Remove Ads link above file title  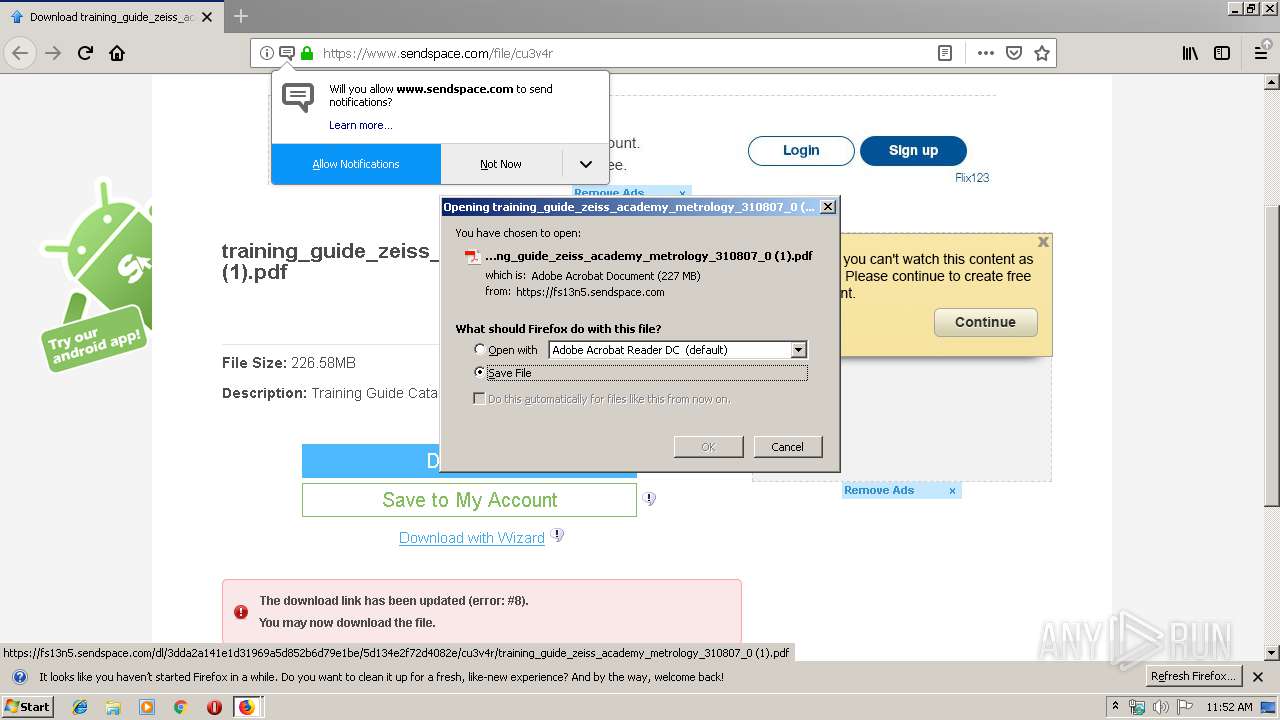point(609,193)
